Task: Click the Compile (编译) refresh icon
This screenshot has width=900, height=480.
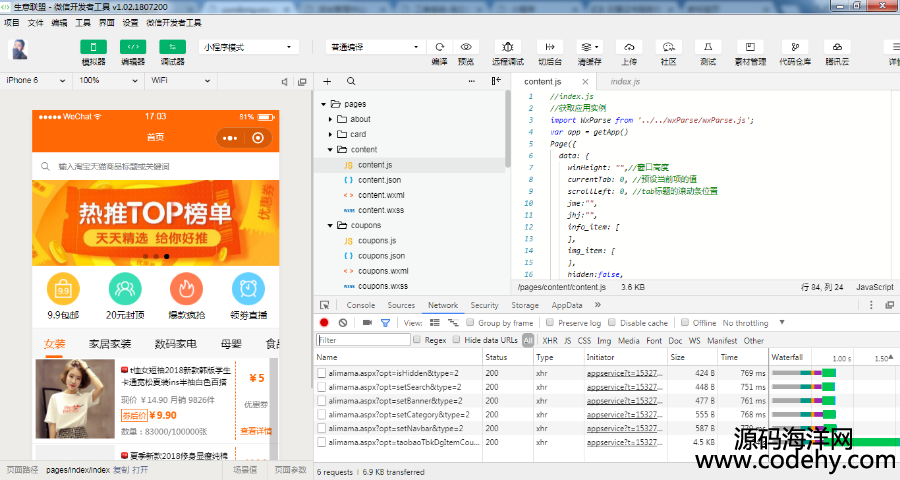Action: tap(439, 47)
